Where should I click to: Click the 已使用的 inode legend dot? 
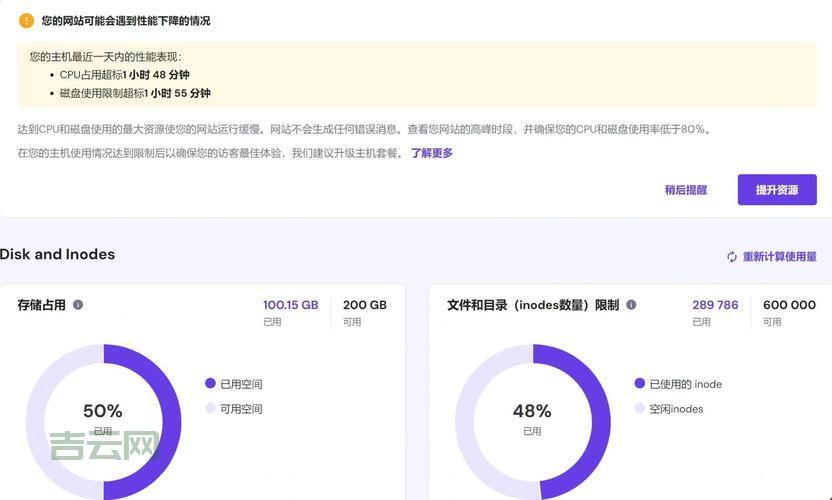point(639,383)
